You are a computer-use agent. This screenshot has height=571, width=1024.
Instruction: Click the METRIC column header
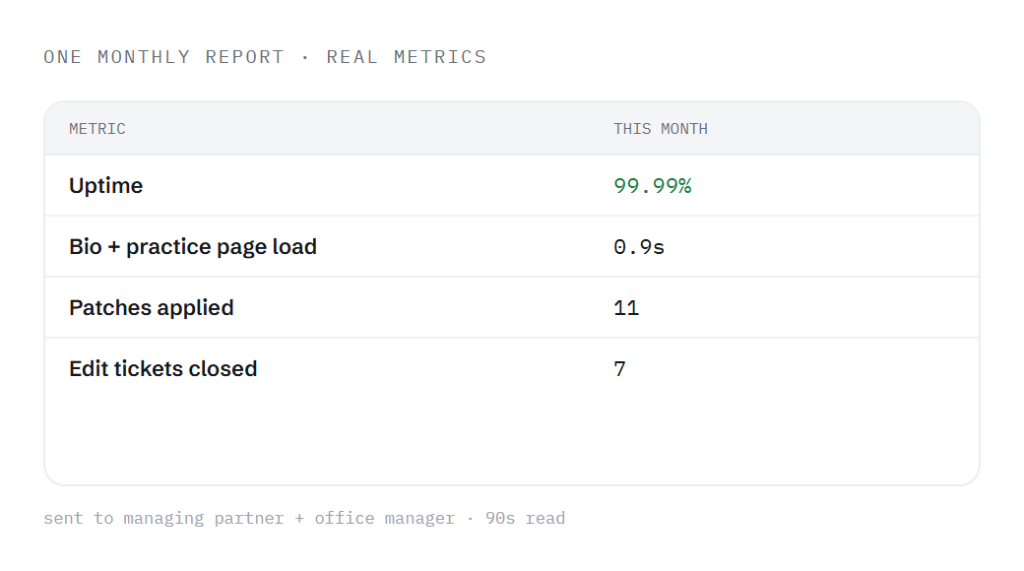tap(97, 129)
